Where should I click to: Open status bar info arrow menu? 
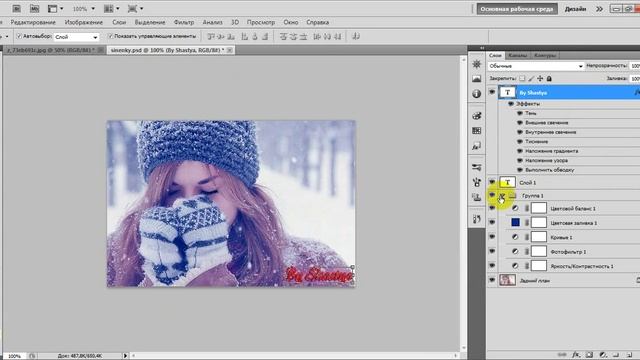[125, 356]
